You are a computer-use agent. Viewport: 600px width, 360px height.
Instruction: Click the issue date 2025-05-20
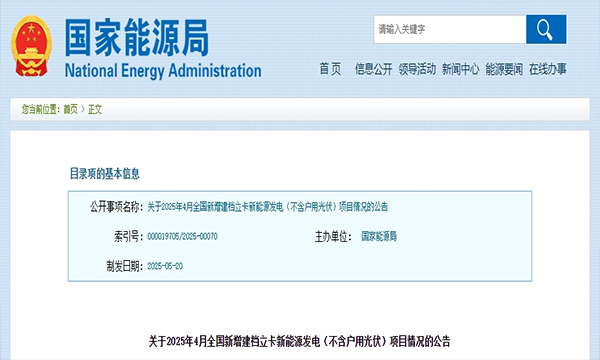(x=165, y=266)
